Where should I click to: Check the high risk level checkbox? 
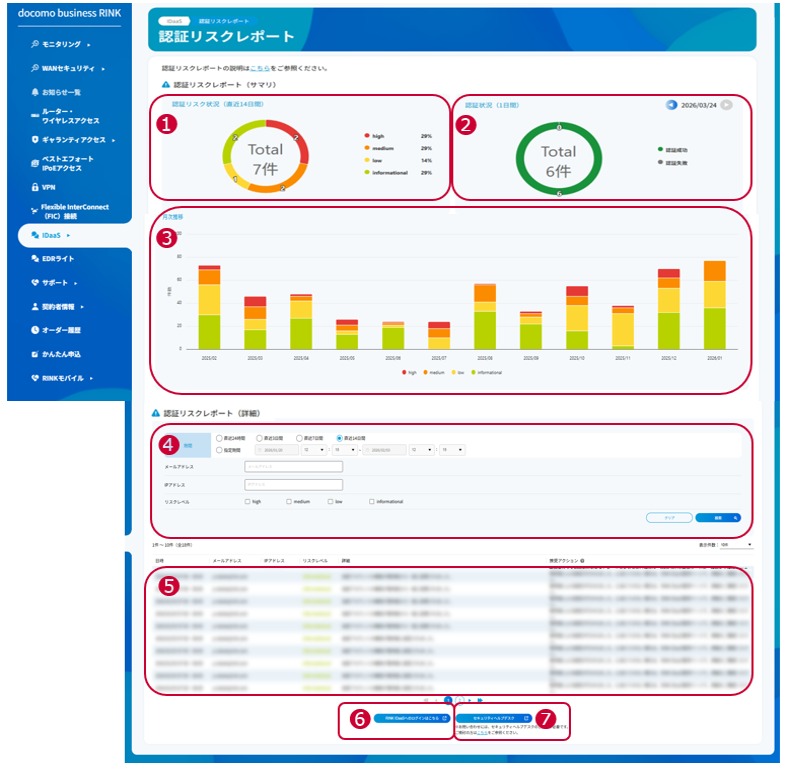click(248, 501)
